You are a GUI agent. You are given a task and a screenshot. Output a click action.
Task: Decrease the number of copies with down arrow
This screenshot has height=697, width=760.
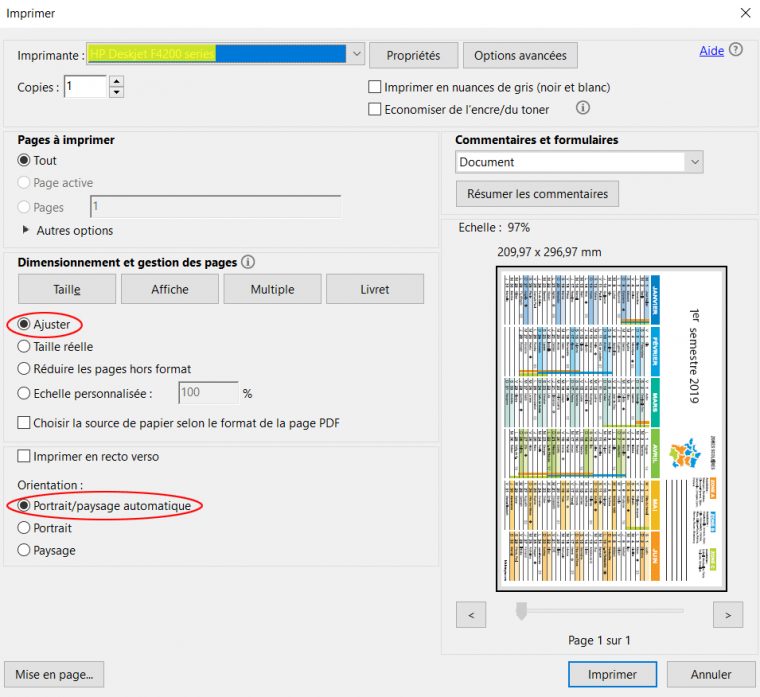coord(116,93)
